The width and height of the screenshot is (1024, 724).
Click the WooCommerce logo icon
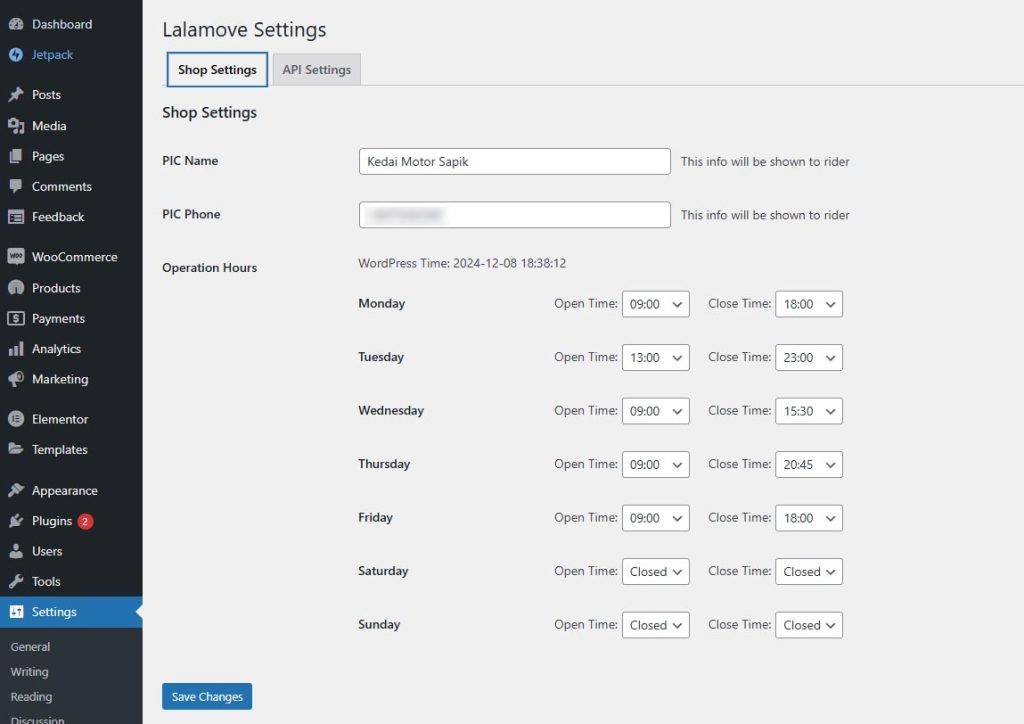[16, 257]
